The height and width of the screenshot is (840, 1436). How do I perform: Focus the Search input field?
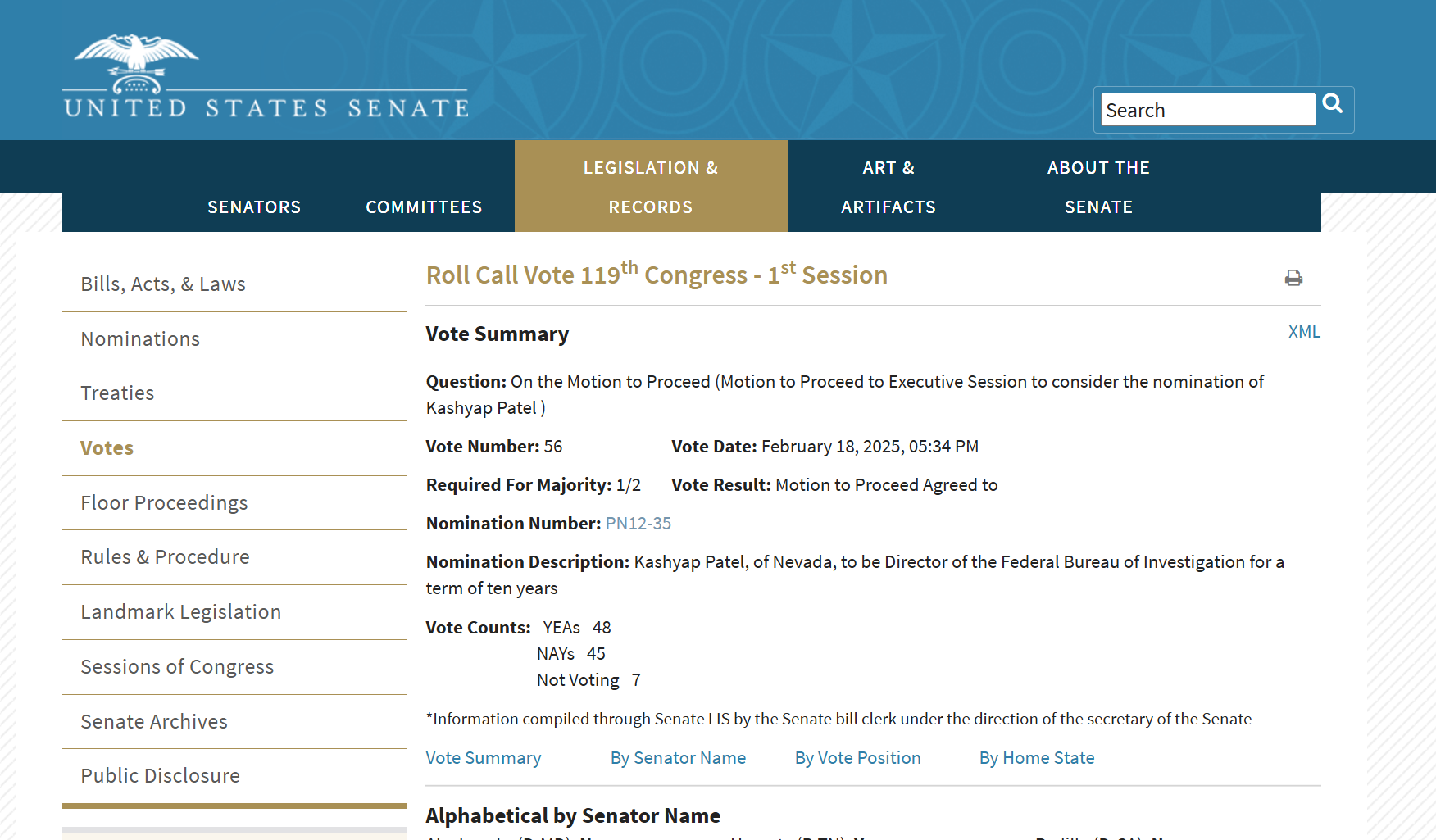(1208, 110)
